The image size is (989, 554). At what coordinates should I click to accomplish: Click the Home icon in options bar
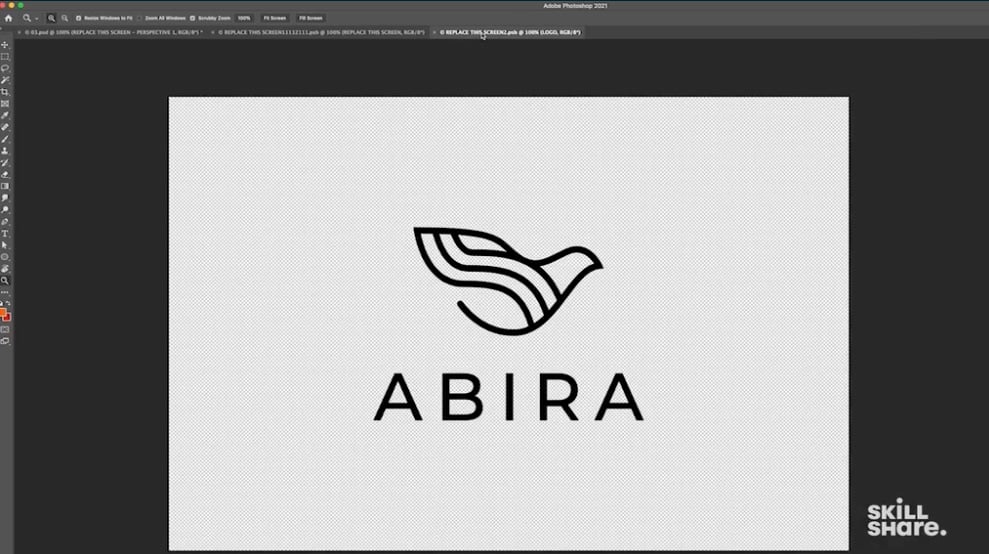[8, 18]
